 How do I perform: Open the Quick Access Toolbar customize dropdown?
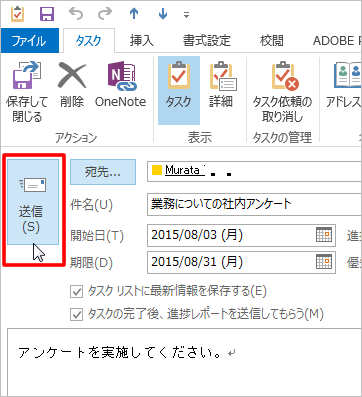(x=186, y=15)
